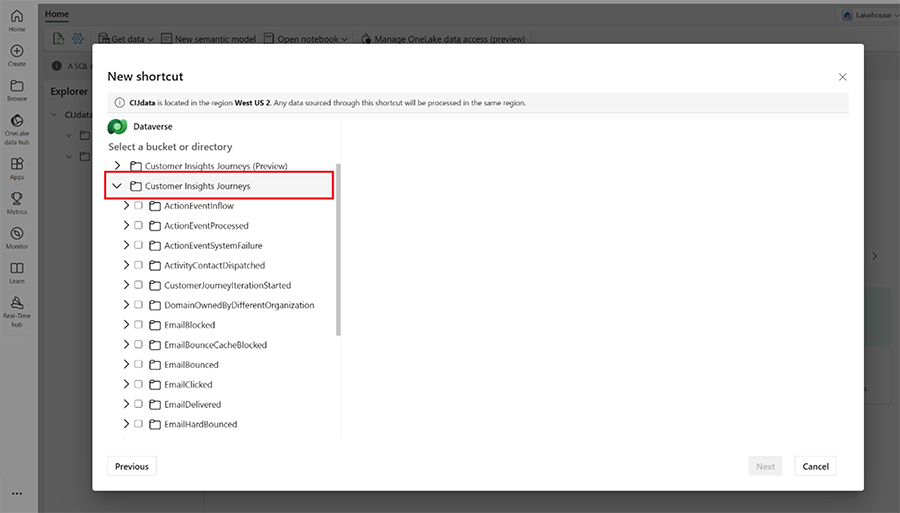The image size is (900, 513).
Task: Open the Open notebook dropdown
Action: [306, 38]
